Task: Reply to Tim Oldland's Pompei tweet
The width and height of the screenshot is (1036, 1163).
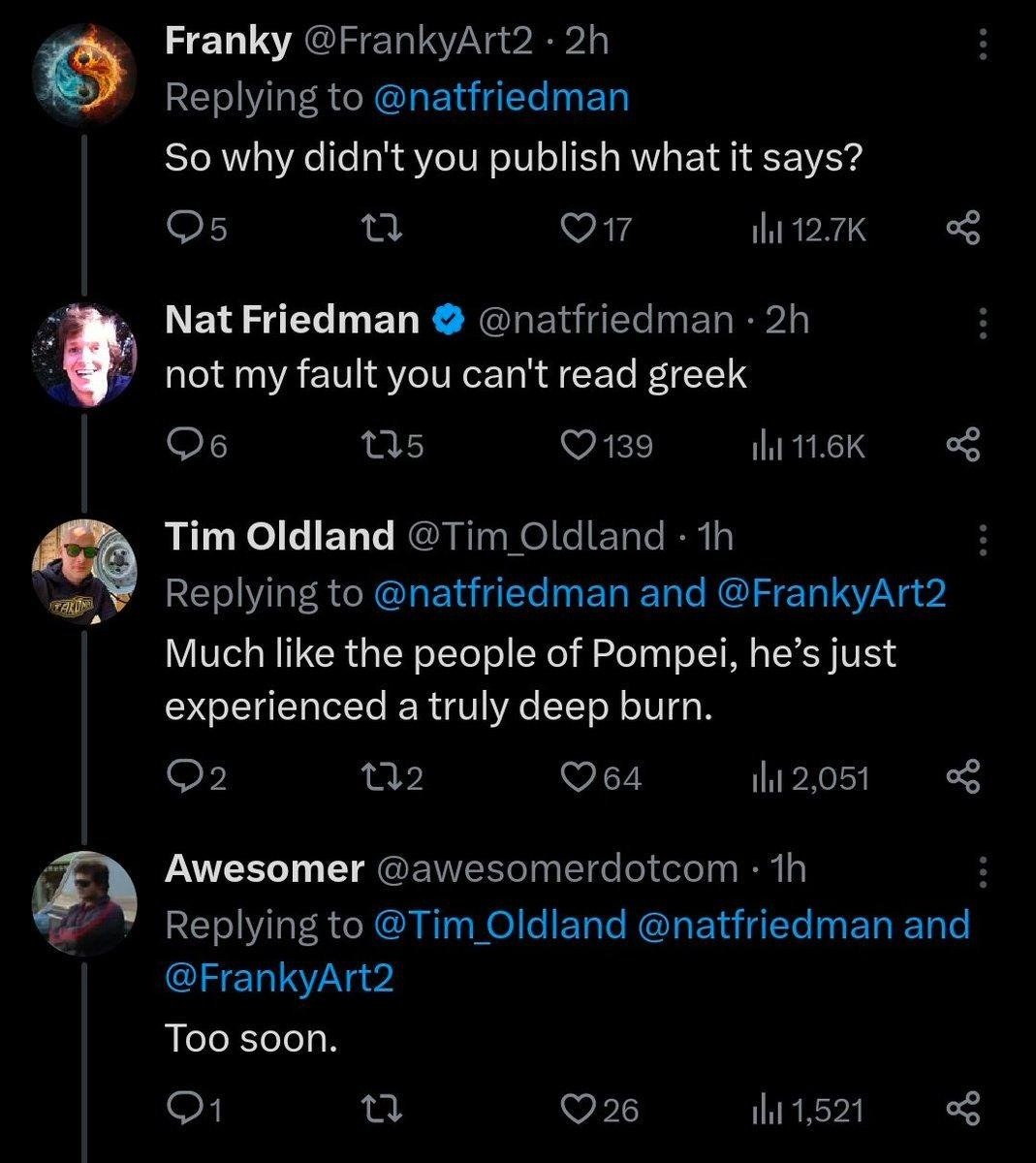Action: coord(197,777)
